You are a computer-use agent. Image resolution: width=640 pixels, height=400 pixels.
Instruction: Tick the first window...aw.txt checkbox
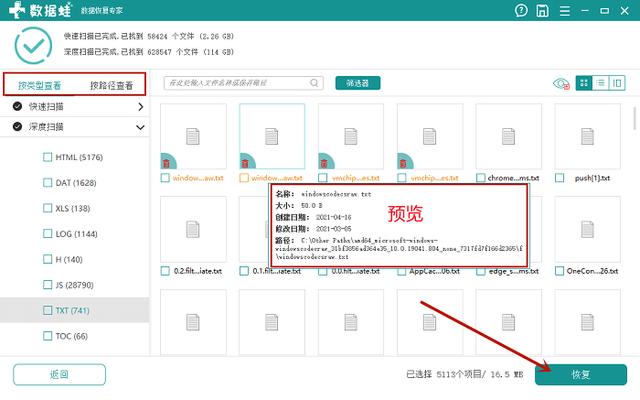165,178
